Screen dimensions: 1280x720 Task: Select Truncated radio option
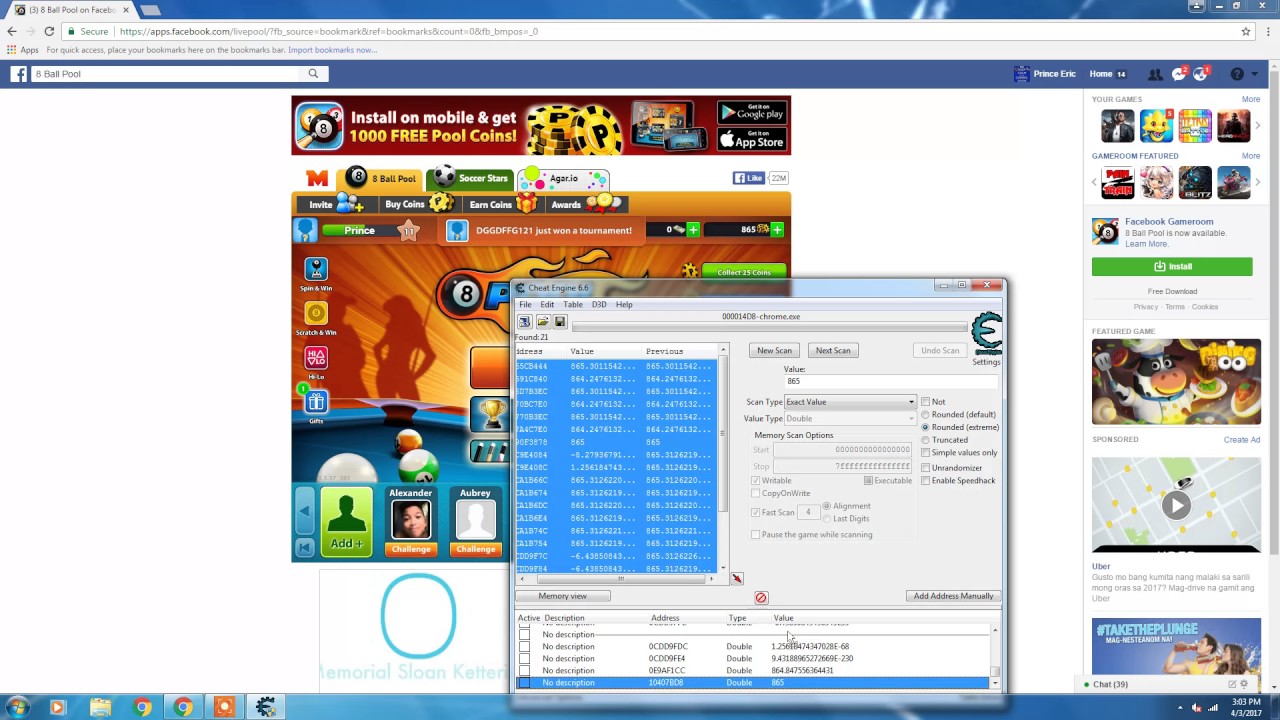925,440
